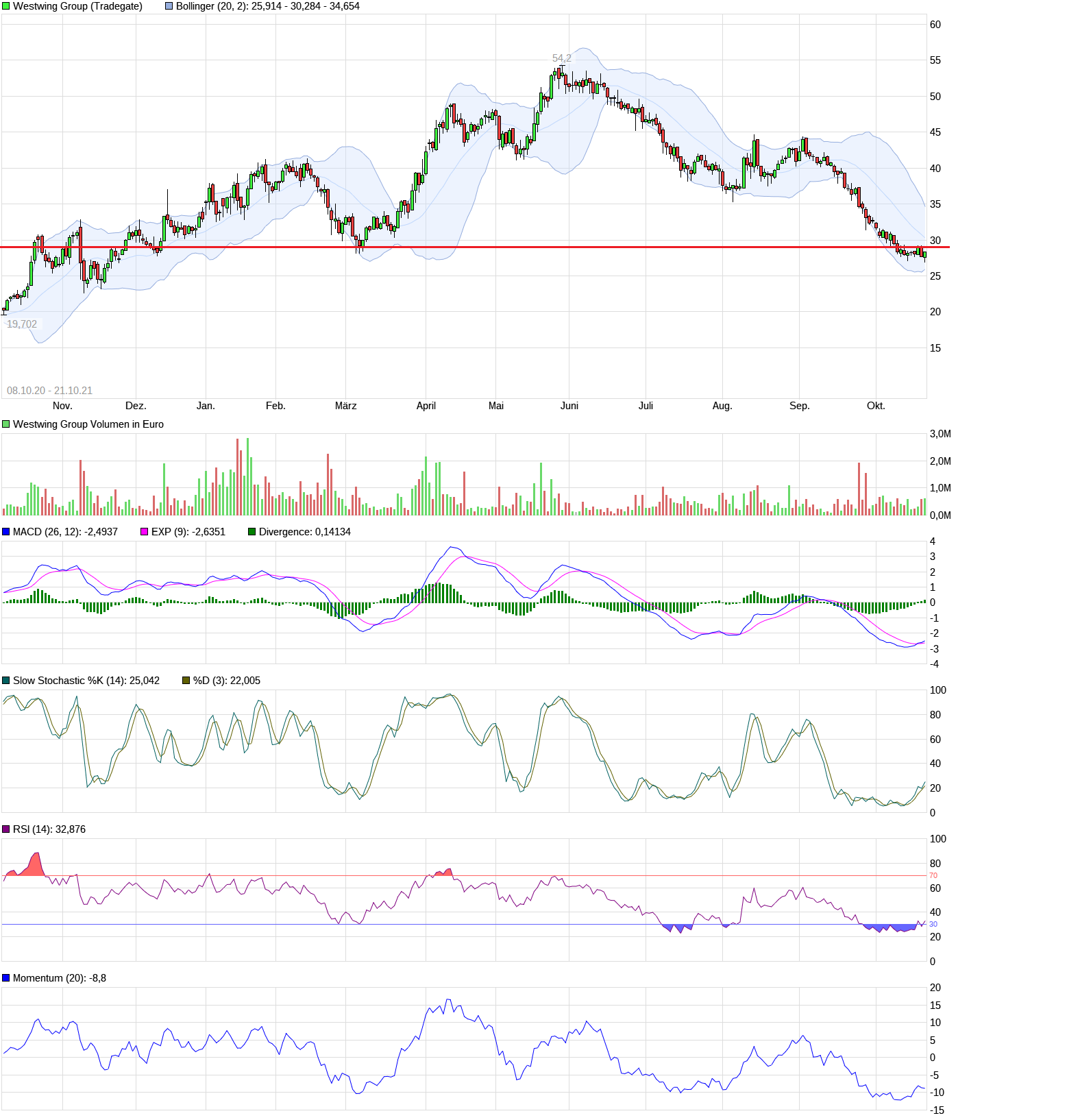Select the 2,0M volume axis value
The image size is (1080, 1120).
point(940,461)
